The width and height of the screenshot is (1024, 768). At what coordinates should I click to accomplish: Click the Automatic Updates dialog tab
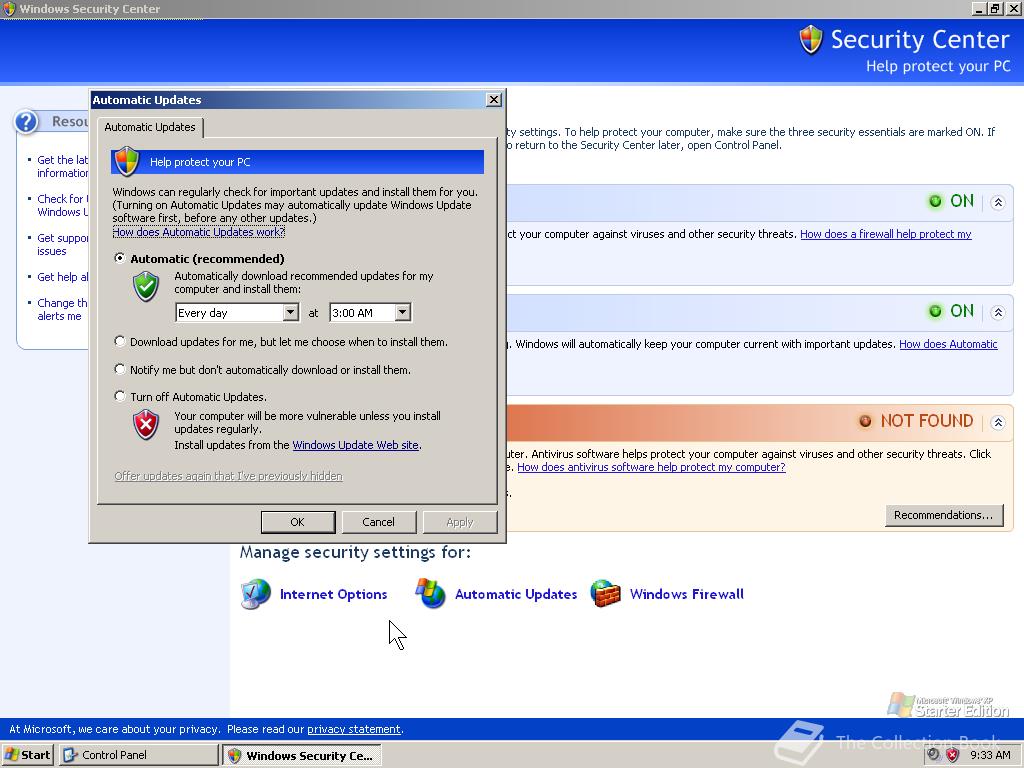150,127
